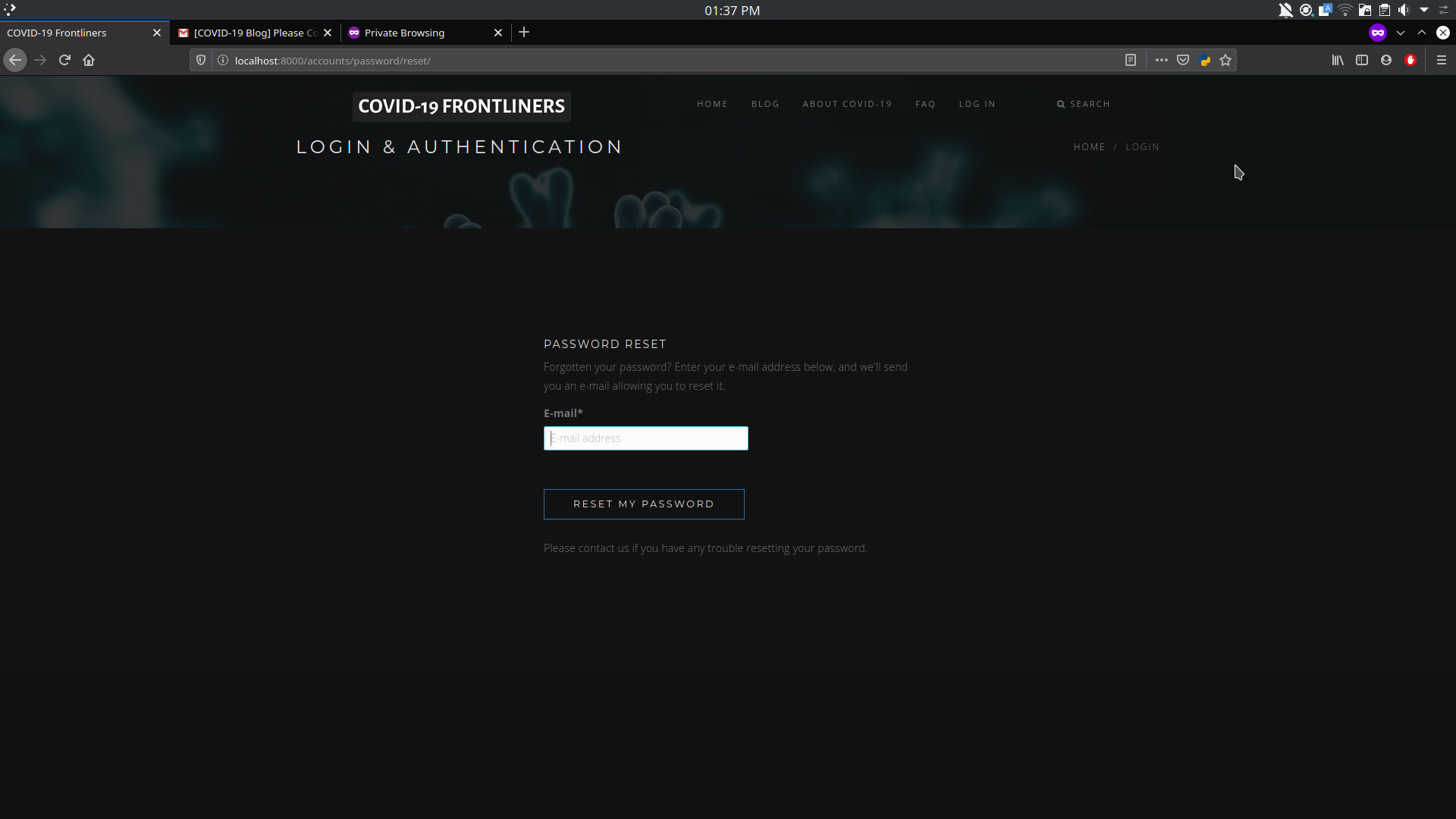Viewport: 1456px width, 819px height.
Task: Reload the current page
Action: click(64, 60)
